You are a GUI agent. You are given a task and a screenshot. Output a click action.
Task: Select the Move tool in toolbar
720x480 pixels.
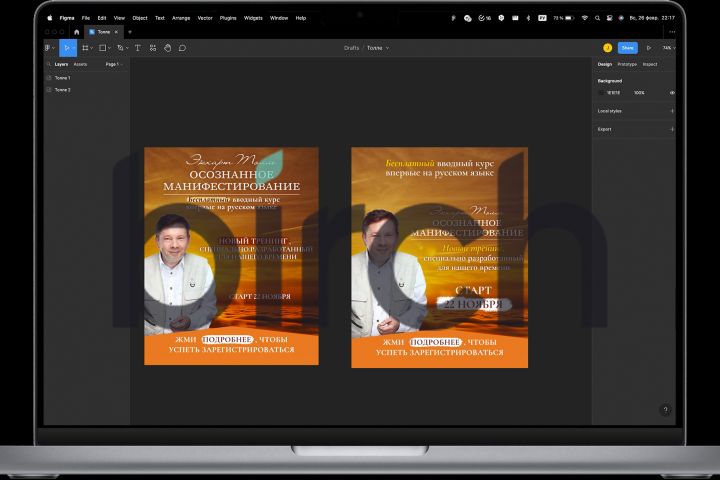(67, 47)
